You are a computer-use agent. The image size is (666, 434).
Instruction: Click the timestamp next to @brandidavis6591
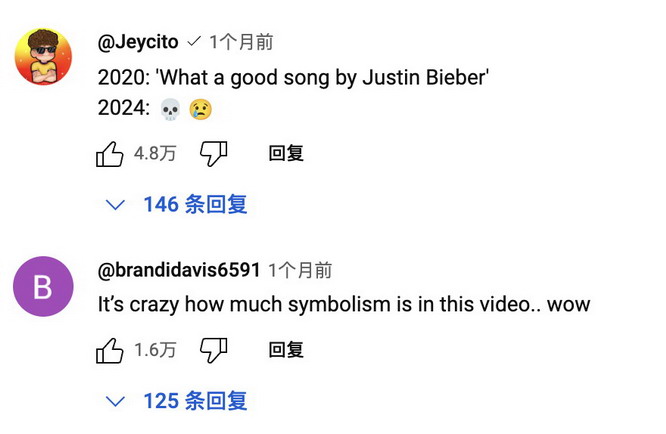pos(300,271)
